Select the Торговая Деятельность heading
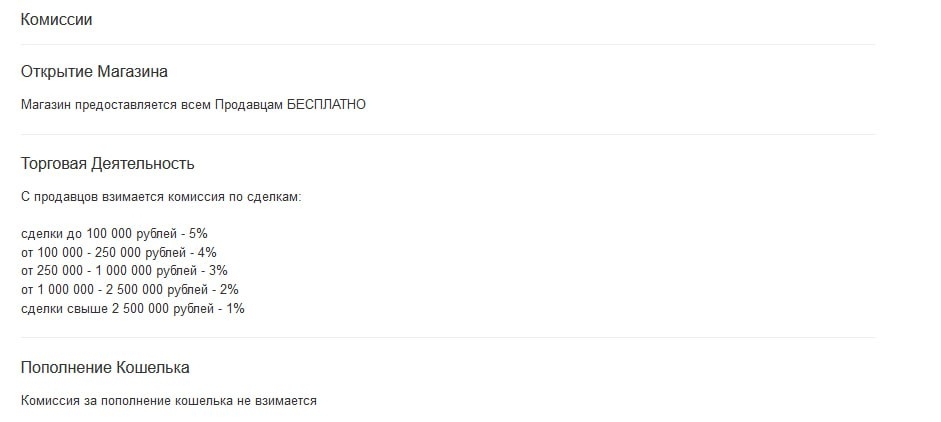 coord(107,164)
